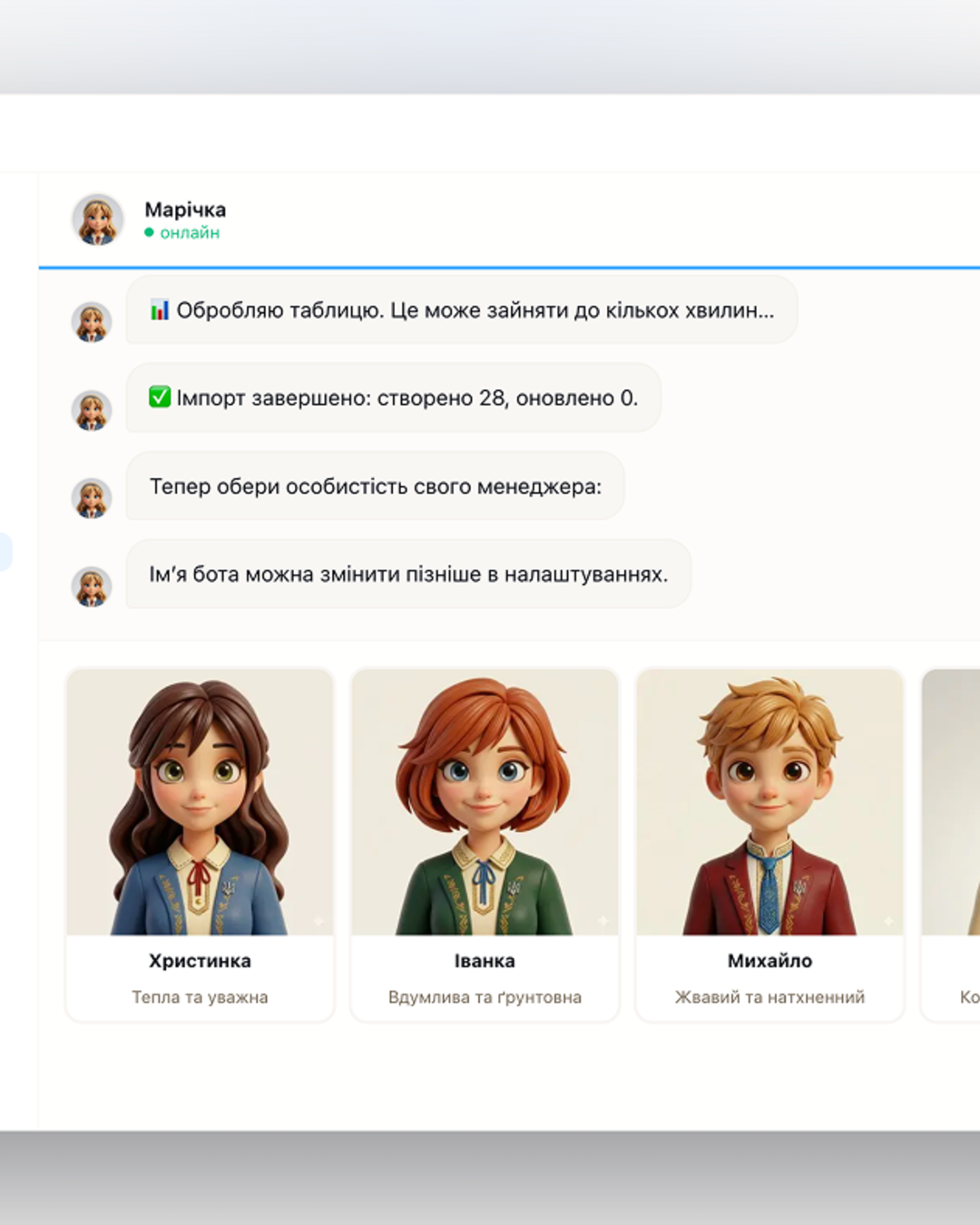Choose the Христинка name label

tap(200, 961)
